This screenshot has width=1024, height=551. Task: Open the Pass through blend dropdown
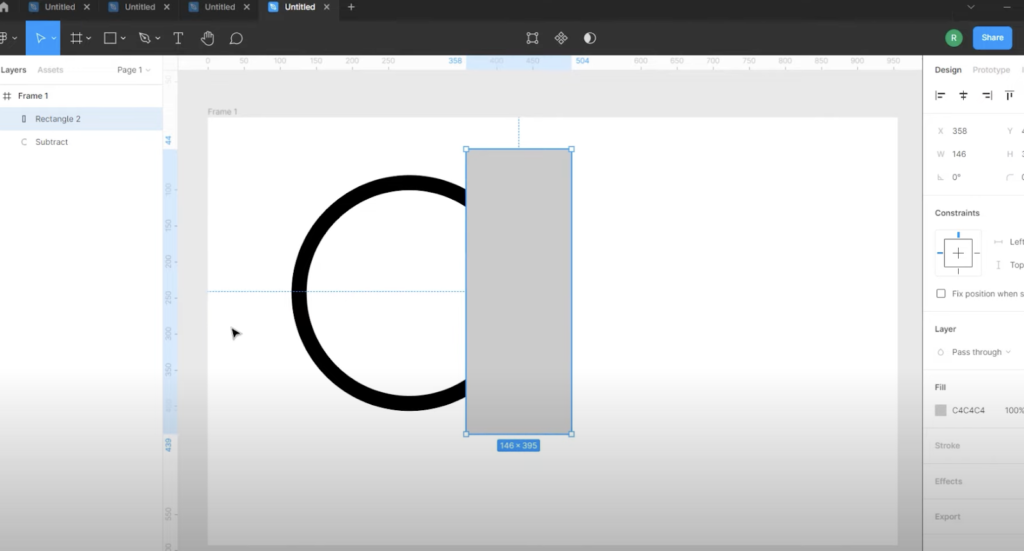tap(981, 352)
